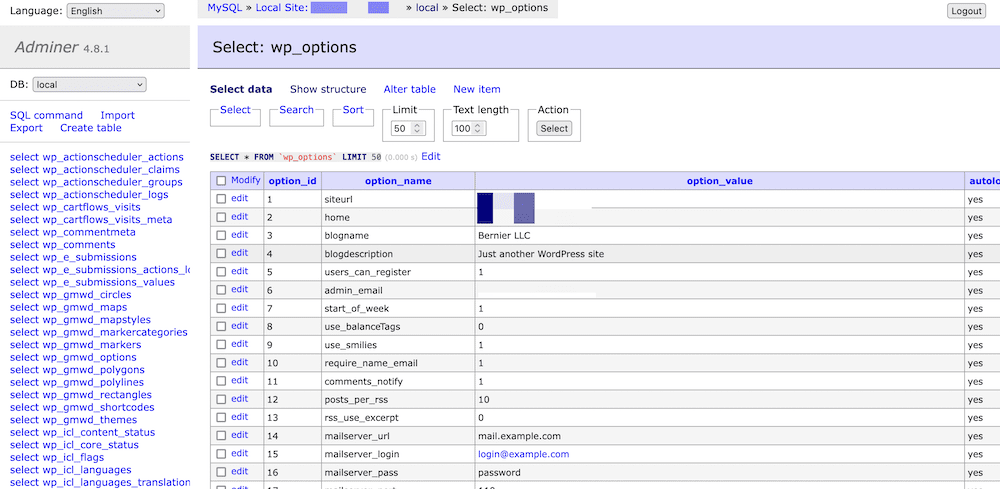Click the MySQL breadcrumb link

coord(222,8)
